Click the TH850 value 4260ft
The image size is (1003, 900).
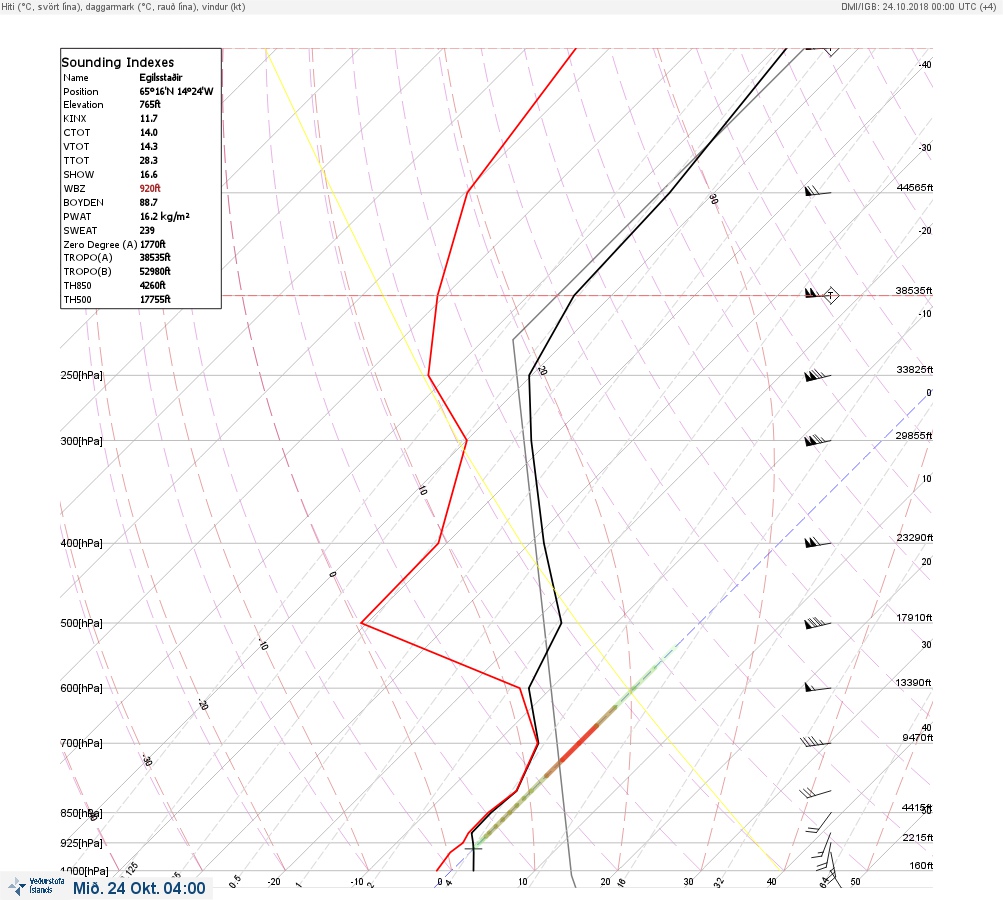[x=152, y=285]
